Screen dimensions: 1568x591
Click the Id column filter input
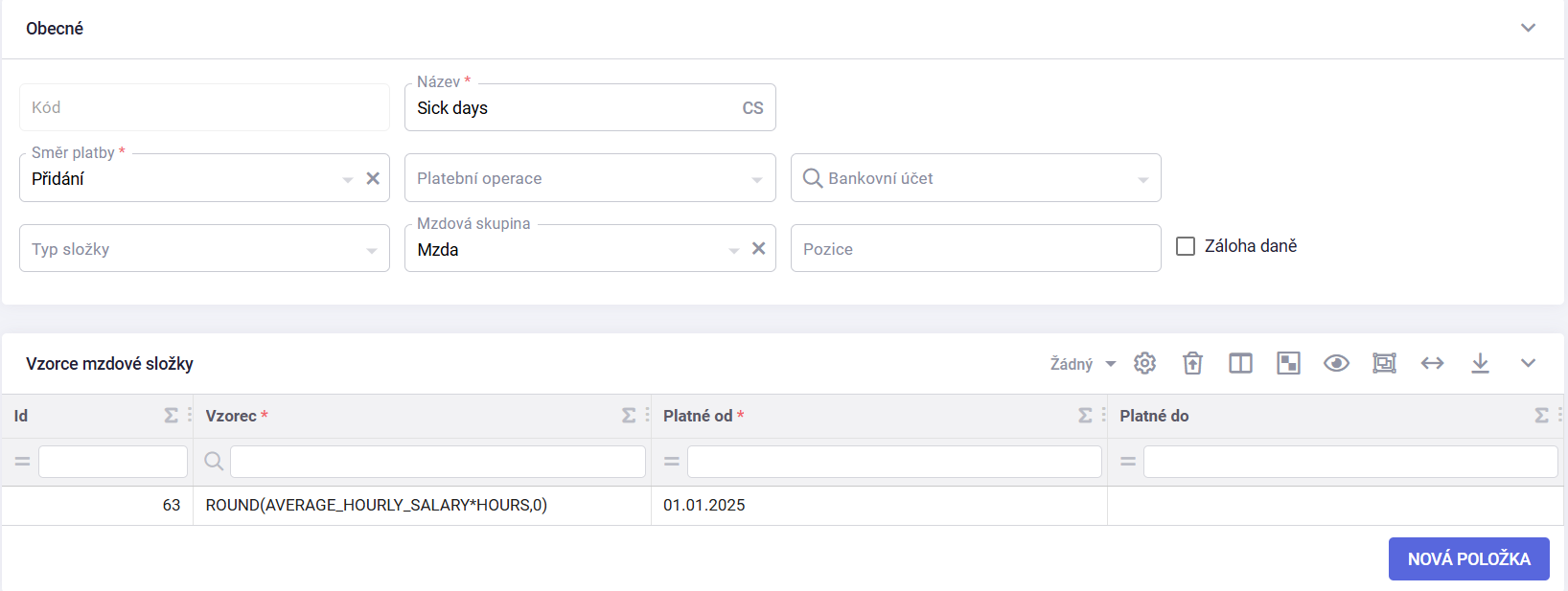tap(113, 462)
